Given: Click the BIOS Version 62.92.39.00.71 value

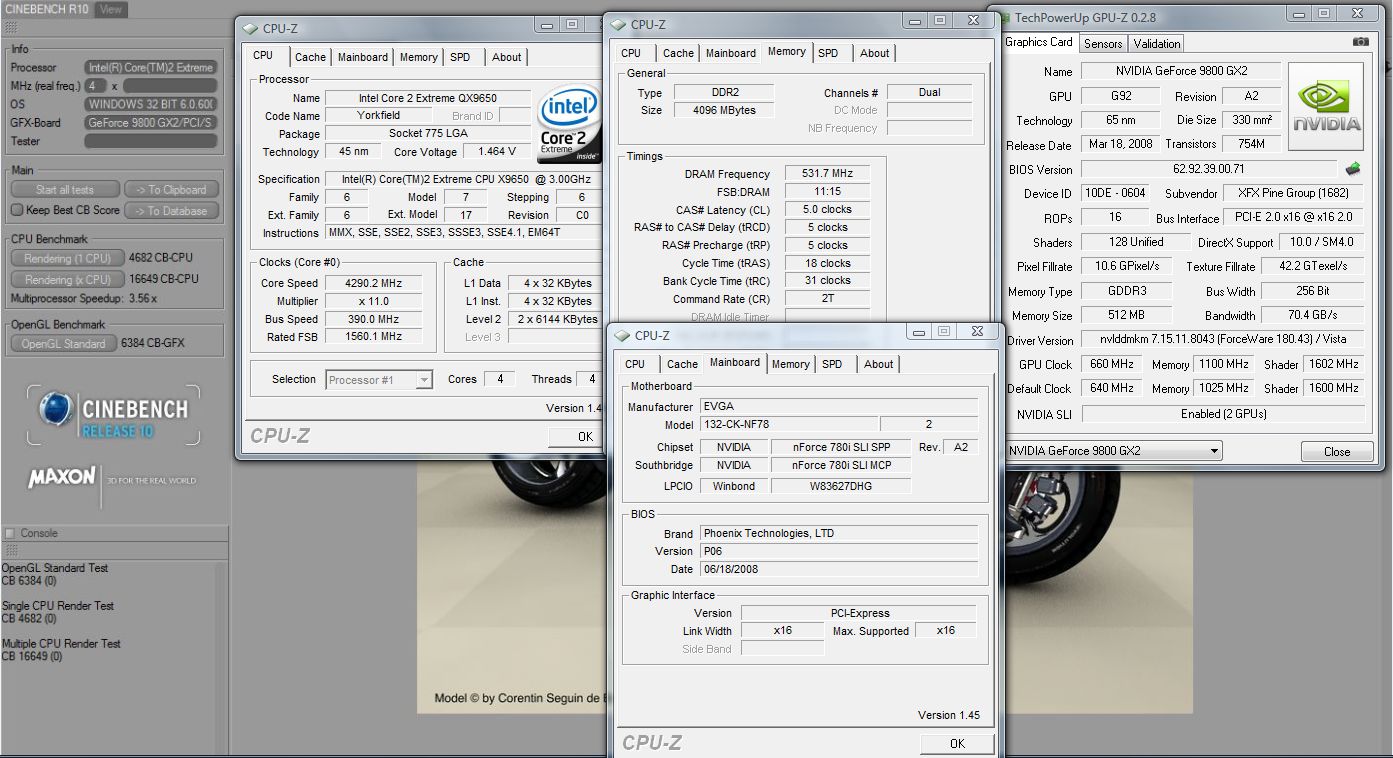Looking at the screenshot, I should (1208, 170).
